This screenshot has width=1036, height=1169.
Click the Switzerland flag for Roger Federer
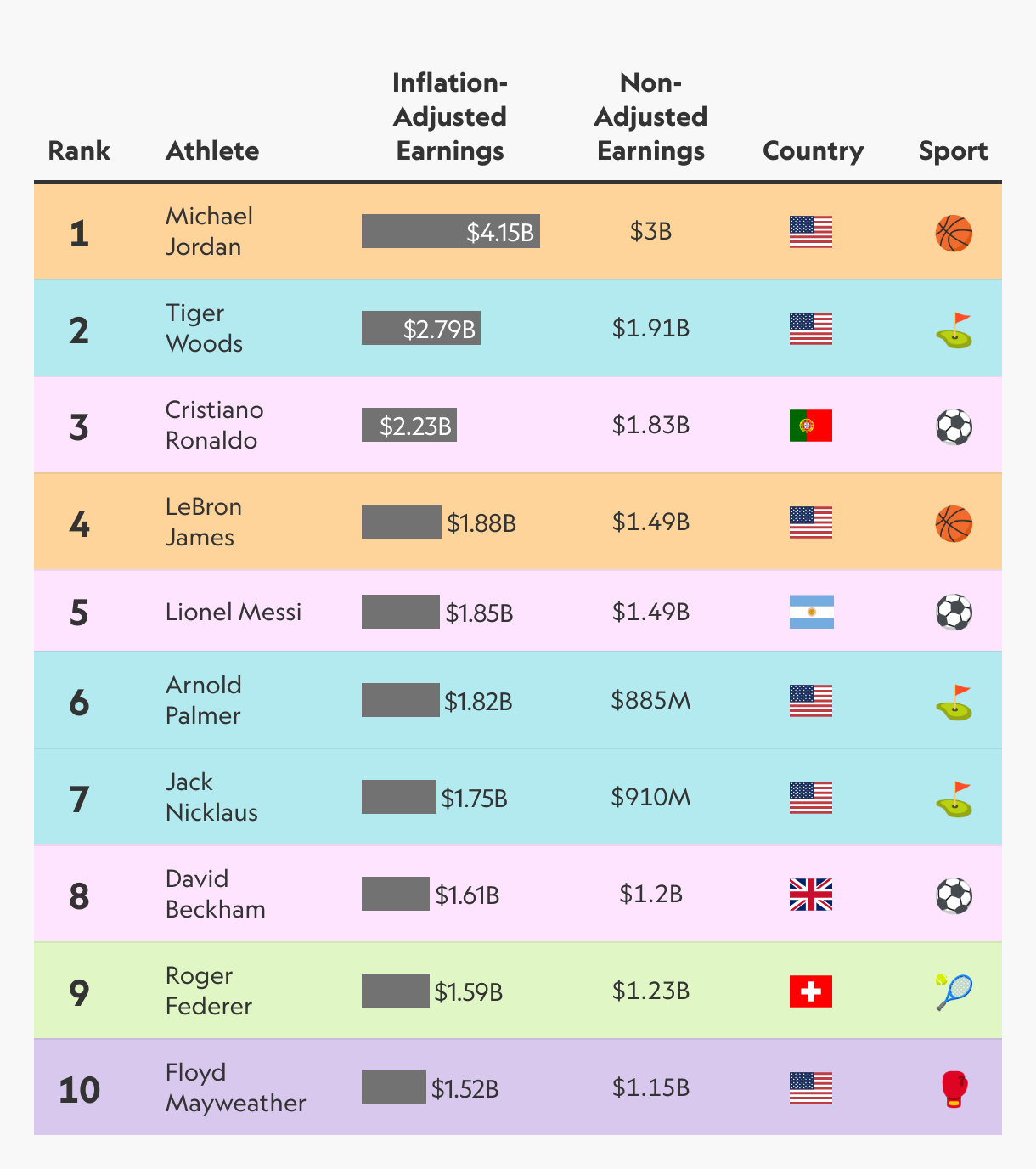[x=811, y=991]
